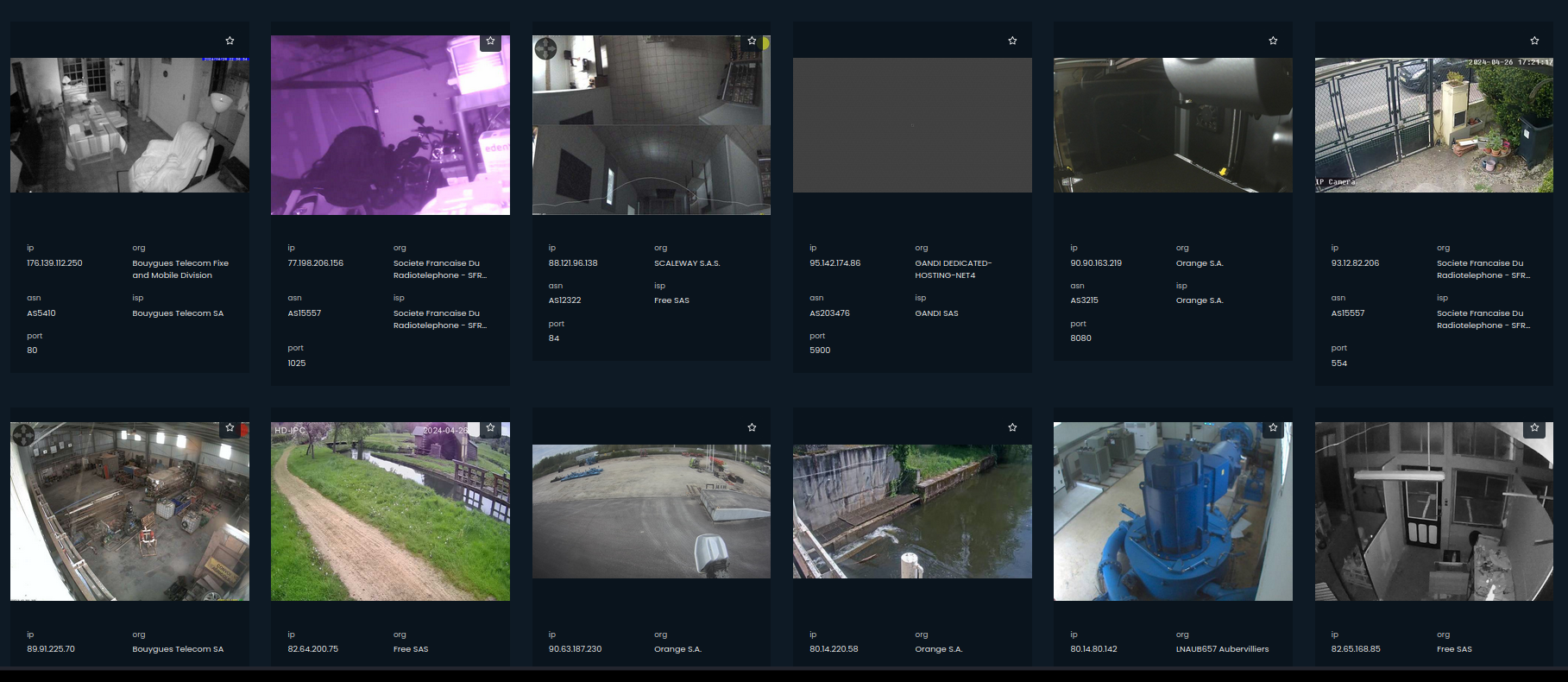Open the boat yard thumbnail for 90.63.187.230

coord(652,511)
